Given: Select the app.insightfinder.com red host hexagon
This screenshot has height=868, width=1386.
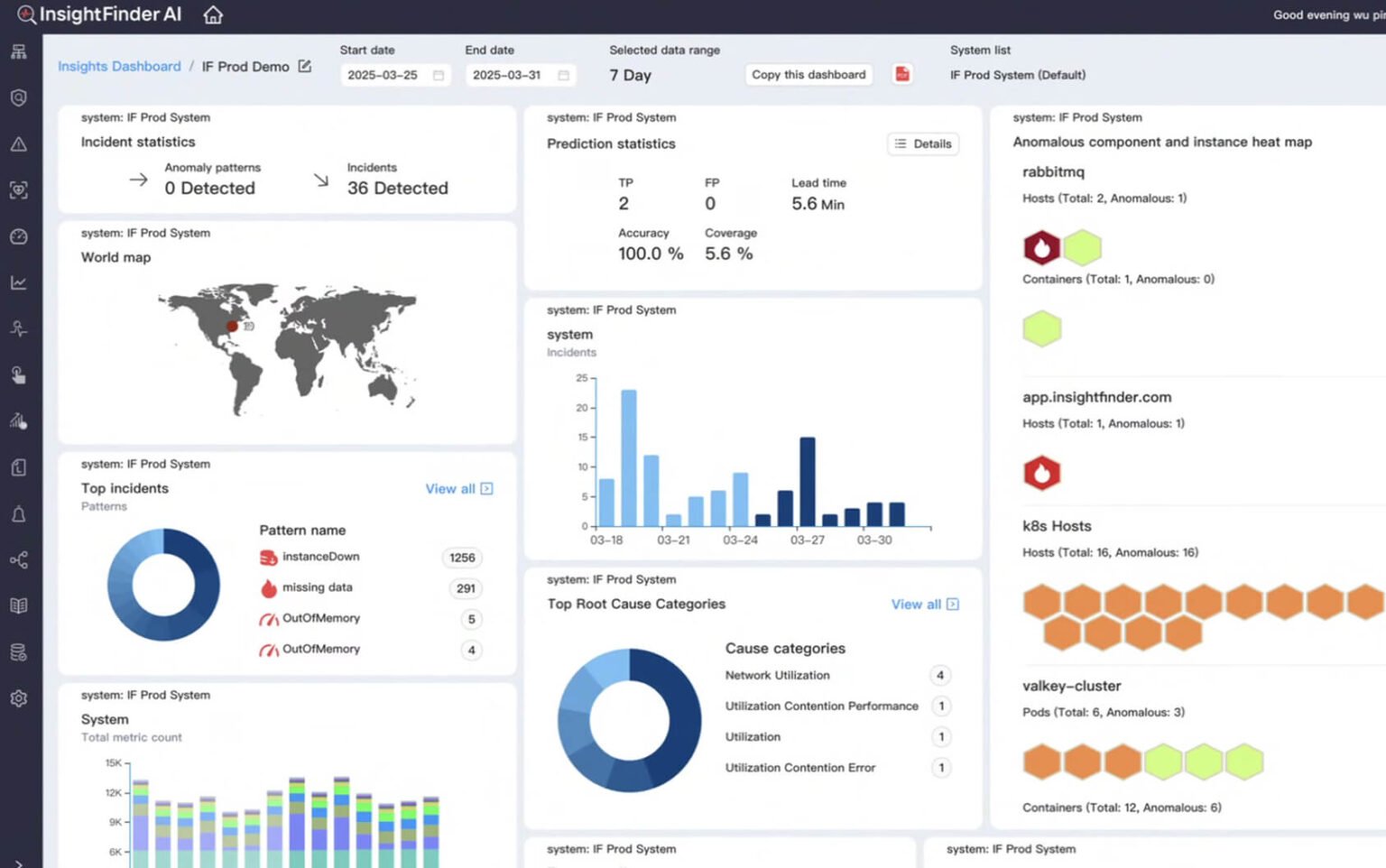Looking at the screenshot, I should 1041,473.
